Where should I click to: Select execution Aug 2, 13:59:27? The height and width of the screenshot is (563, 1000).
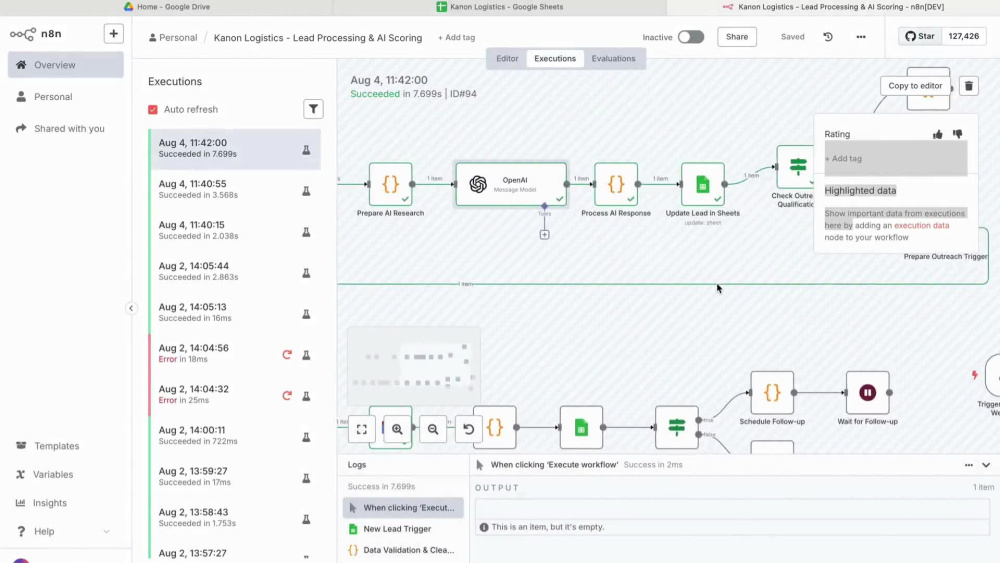tap(235, 476)
